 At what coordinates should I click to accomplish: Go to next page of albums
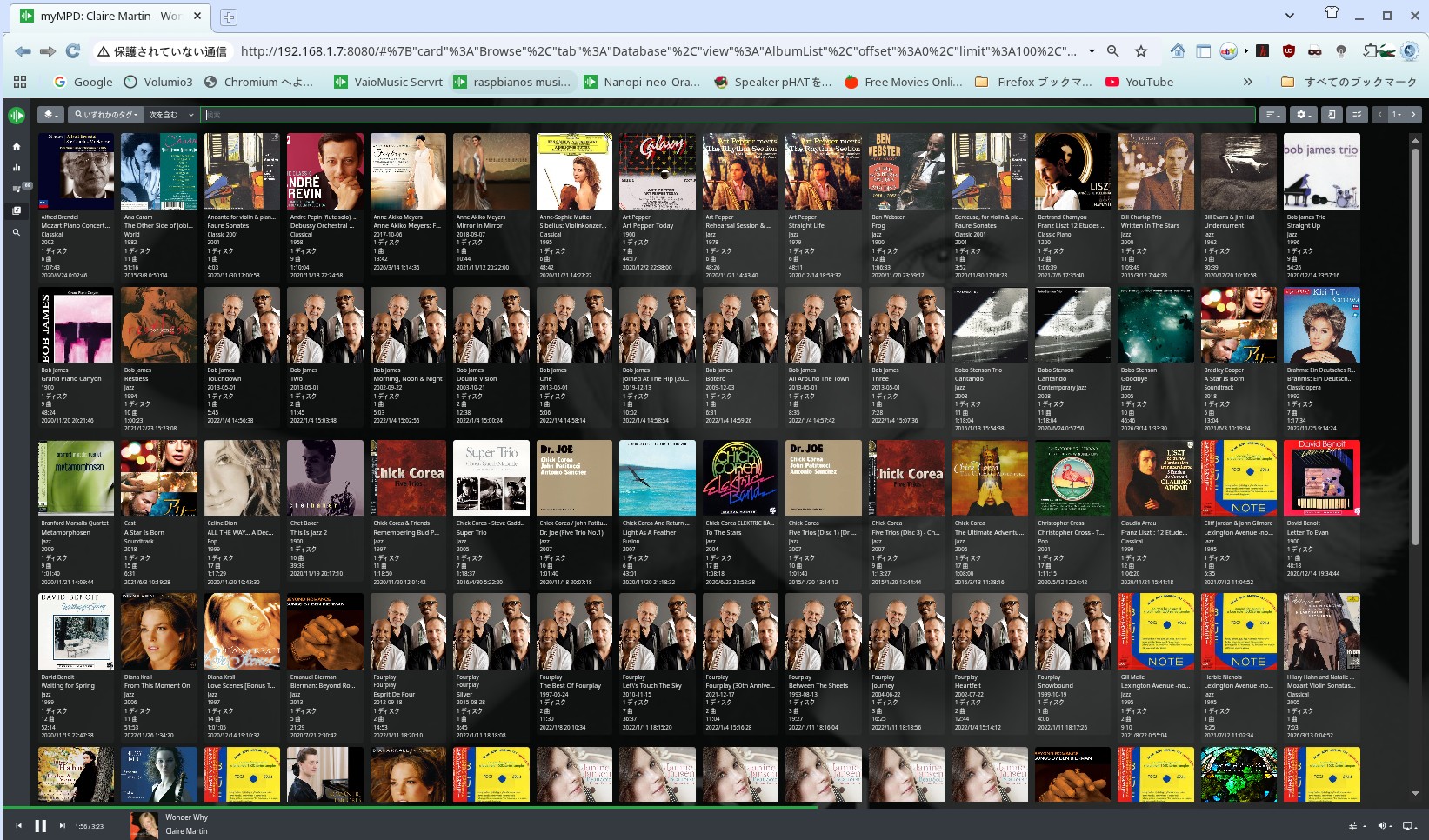tap(1413, 115)
